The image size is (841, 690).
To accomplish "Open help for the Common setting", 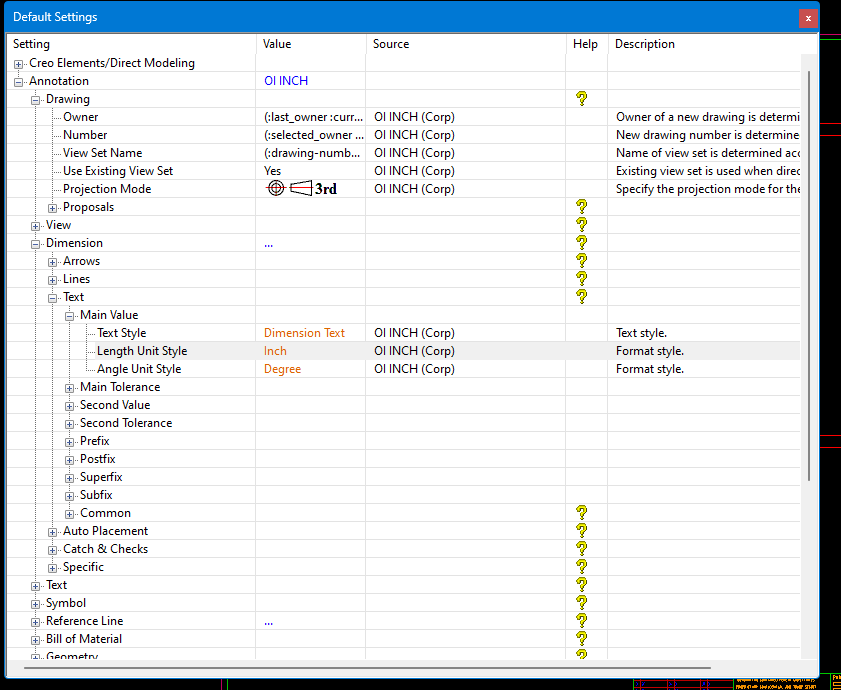I will [x=582, y=512].
